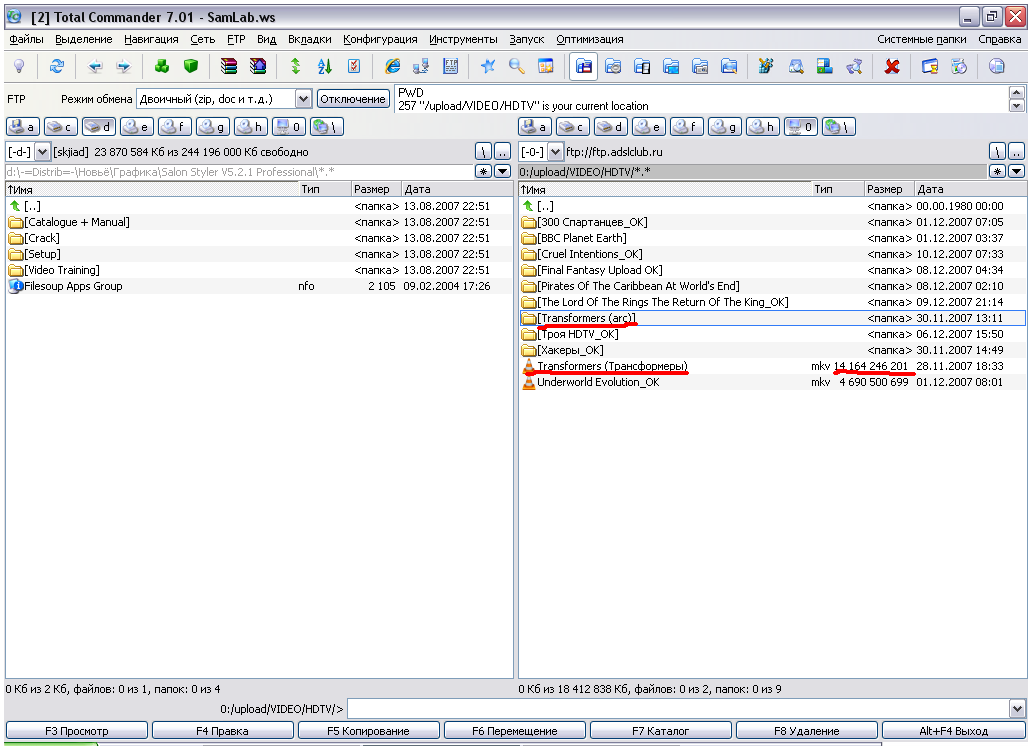The image size is (1032, 746).
Task: Click the magic wand toolbar icon
Action: [x=765, y=67]
